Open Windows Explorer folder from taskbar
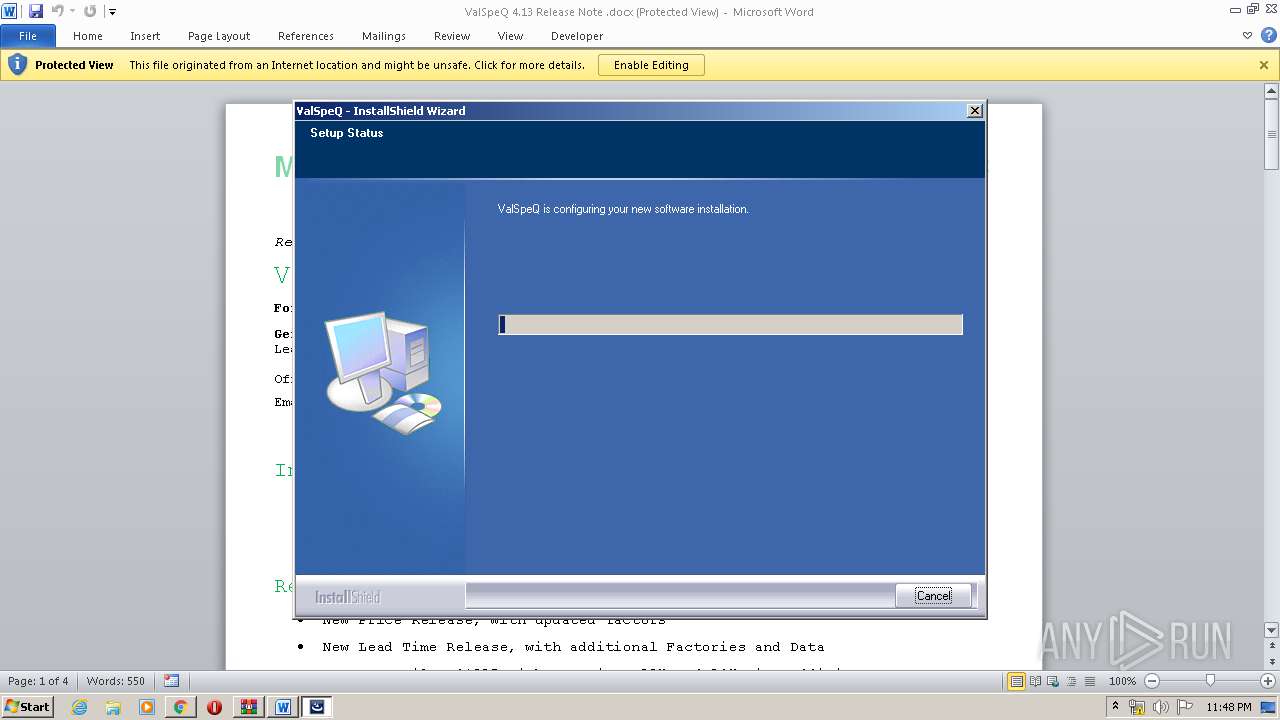 113,707
